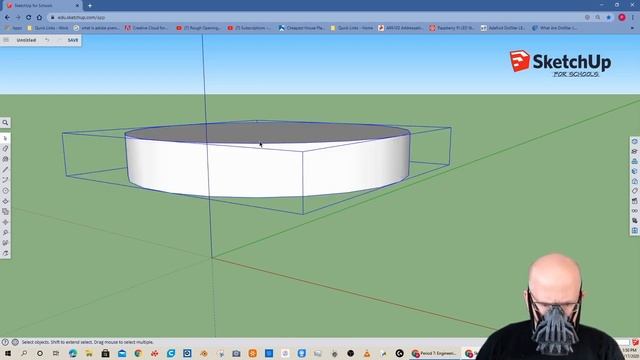The width and height of the screenshot is (640, 360).
Task: Select the Move tool
Action: (5, 222)
